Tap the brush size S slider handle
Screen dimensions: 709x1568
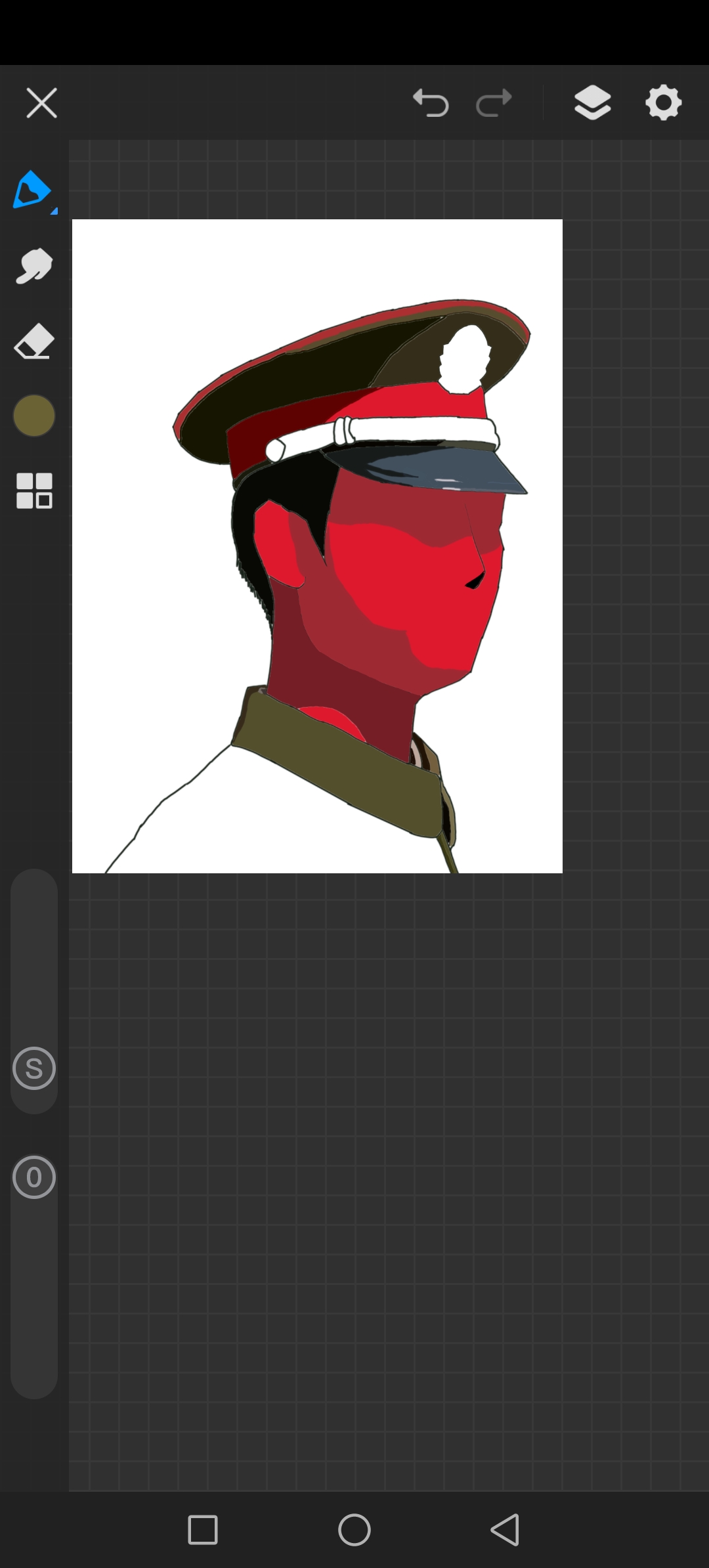click(34, 1068)
